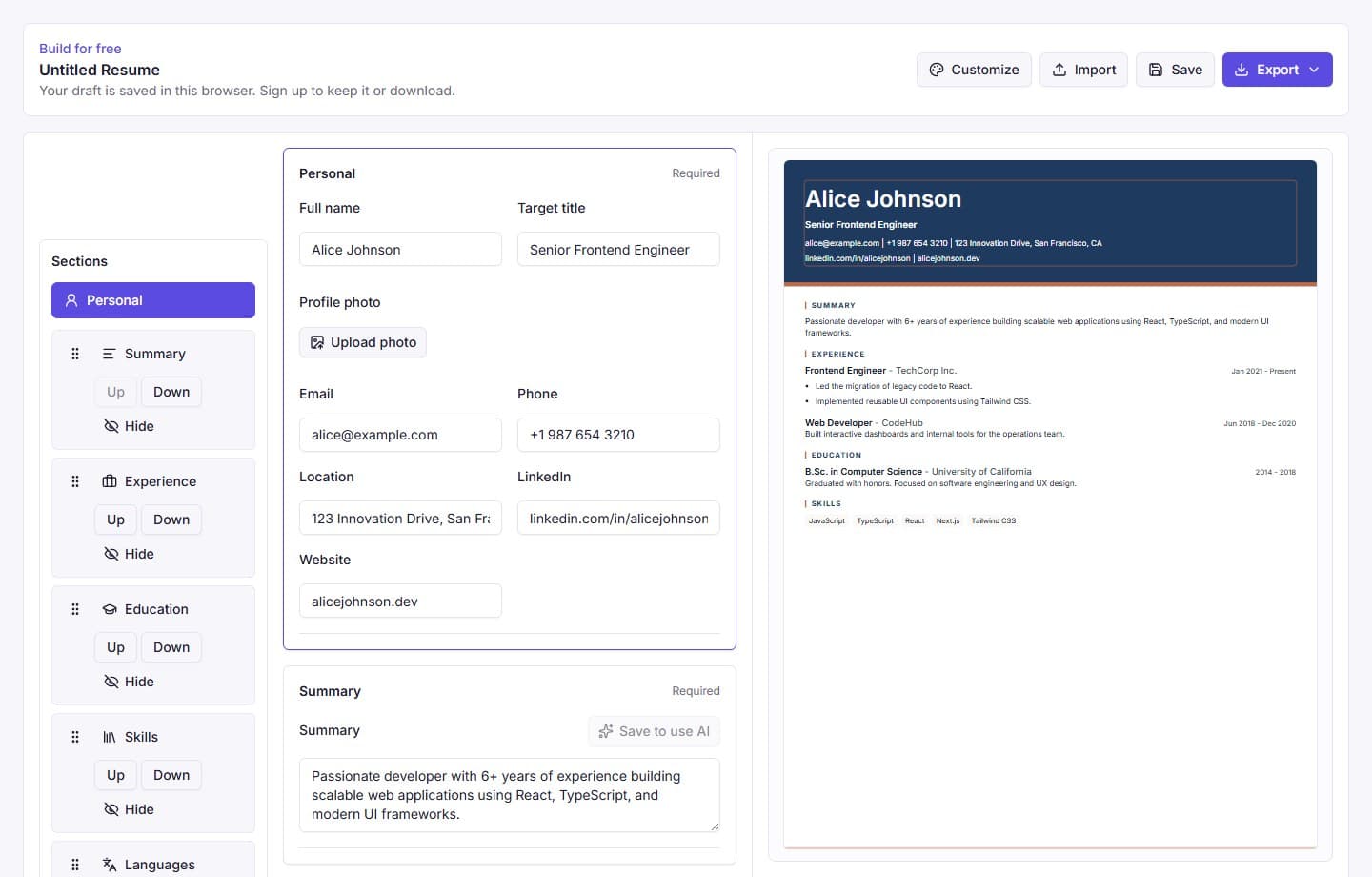
Task: Move the Skills section down
Action: click(171, 775)
